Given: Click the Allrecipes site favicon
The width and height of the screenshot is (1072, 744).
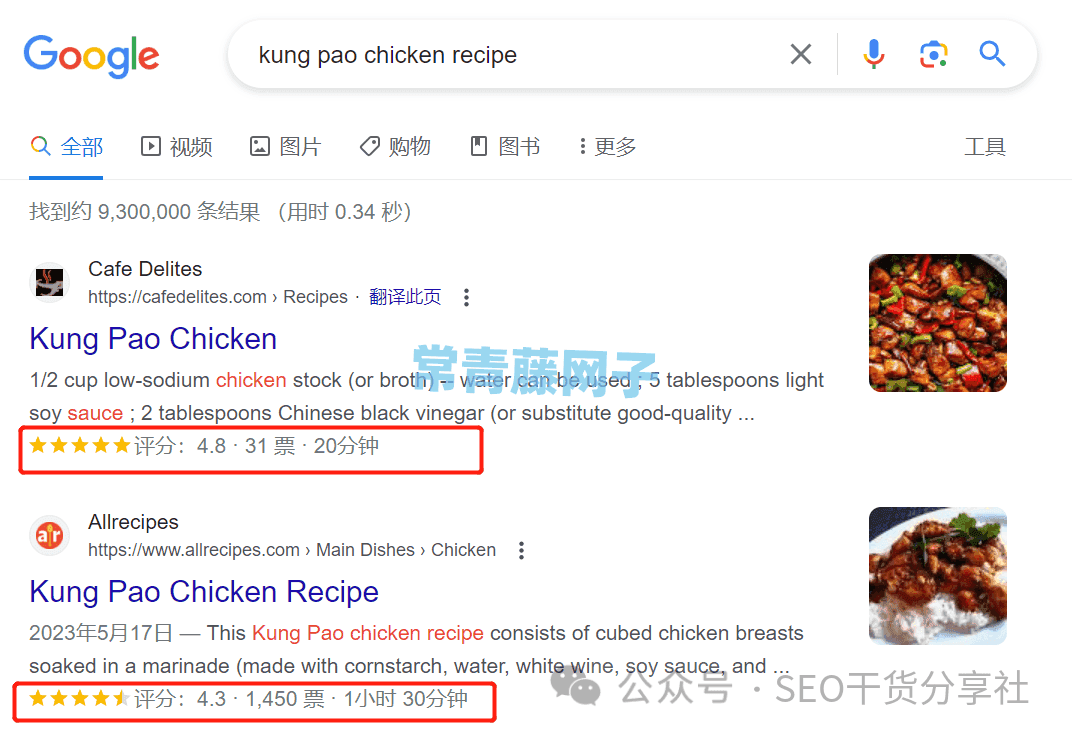Looking at the screenshot, I should coord(50,535).
